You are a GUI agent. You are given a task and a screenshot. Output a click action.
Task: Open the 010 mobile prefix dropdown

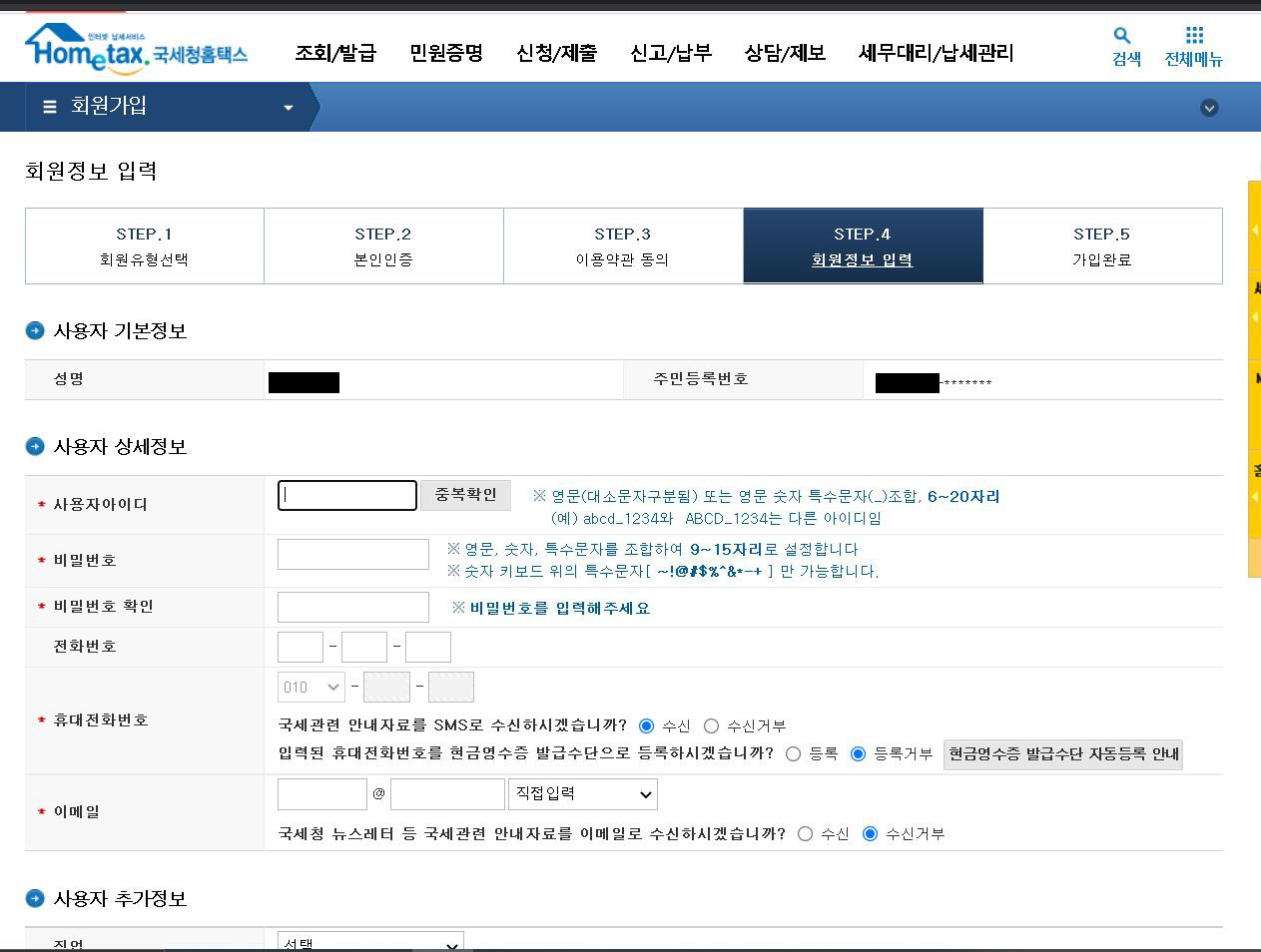click(312, 687)
